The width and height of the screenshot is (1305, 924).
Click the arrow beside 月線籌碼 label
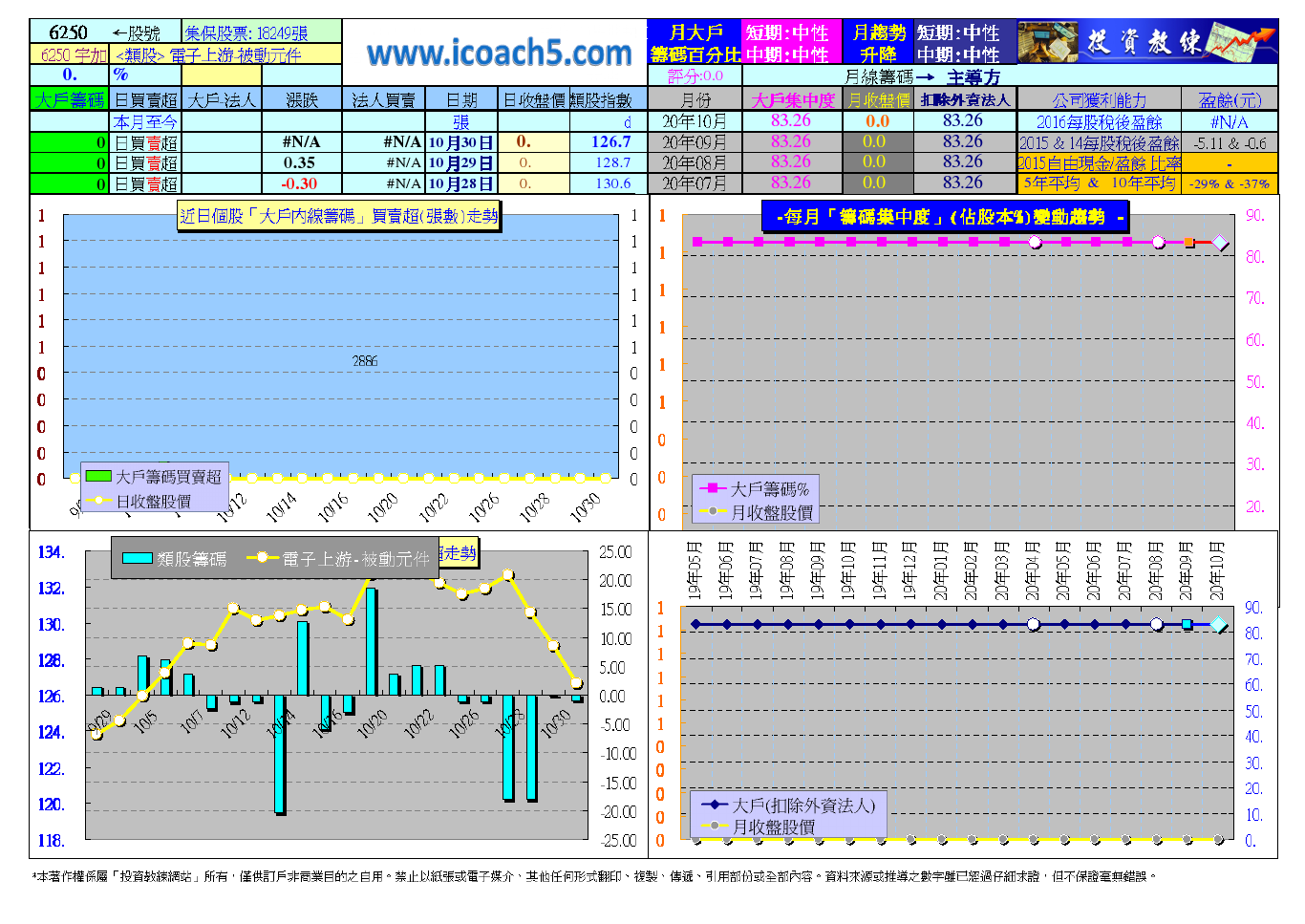[924, 77]
